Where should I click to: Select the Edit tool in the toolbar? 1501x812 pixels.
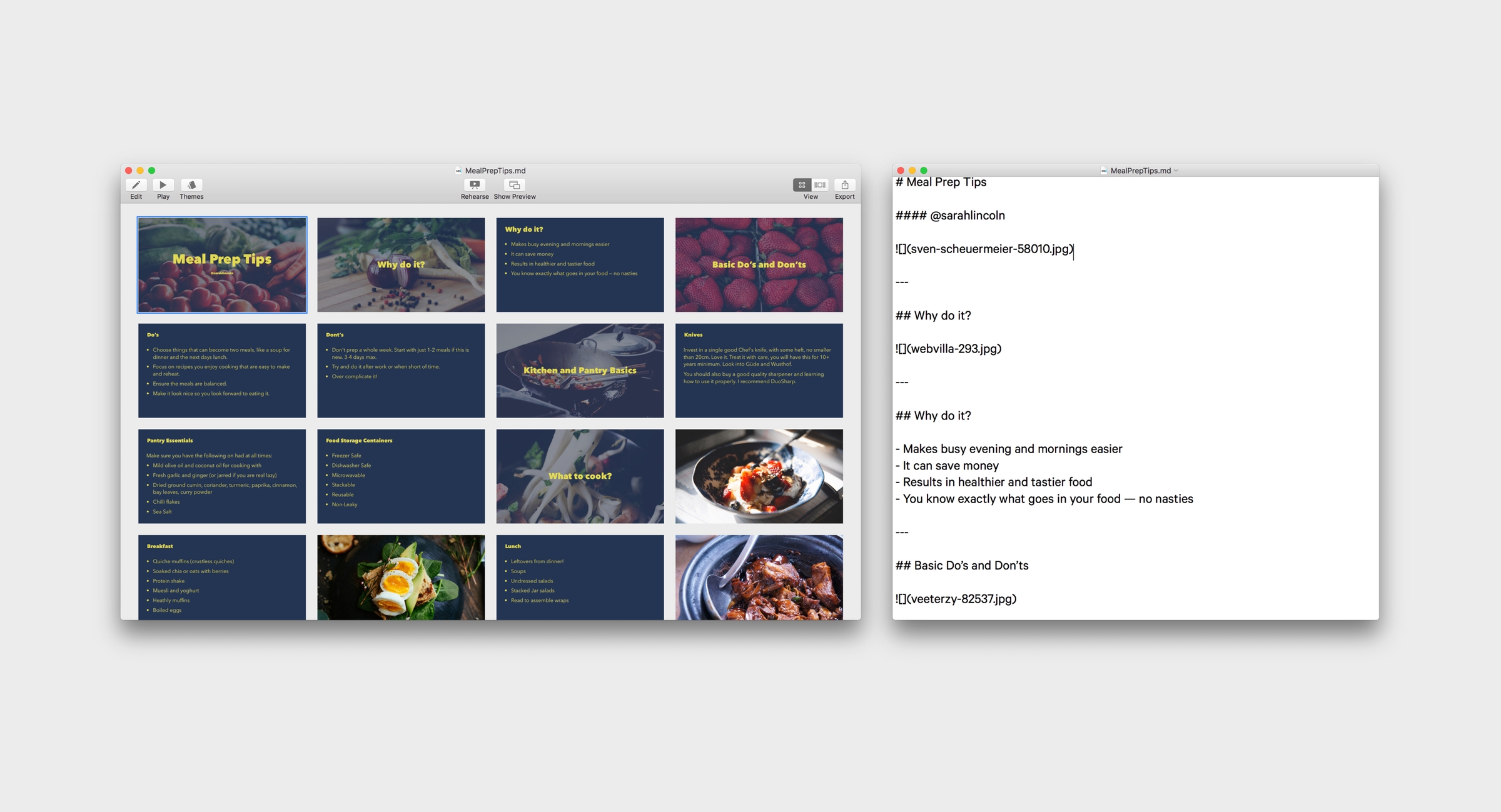tap(136, 186)
